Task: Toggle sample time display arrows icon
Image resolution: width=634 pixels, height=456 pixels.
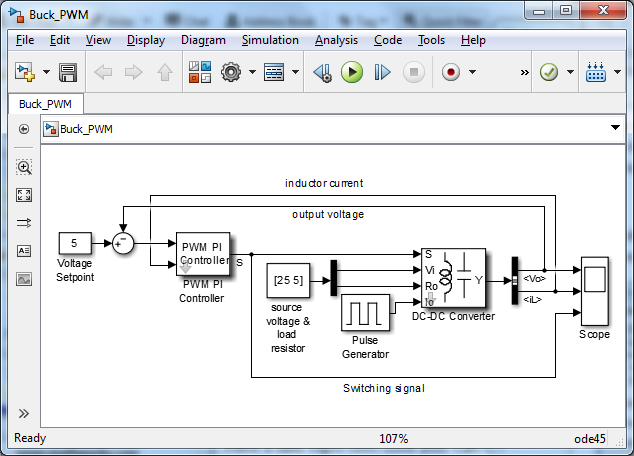Action: 24,223
